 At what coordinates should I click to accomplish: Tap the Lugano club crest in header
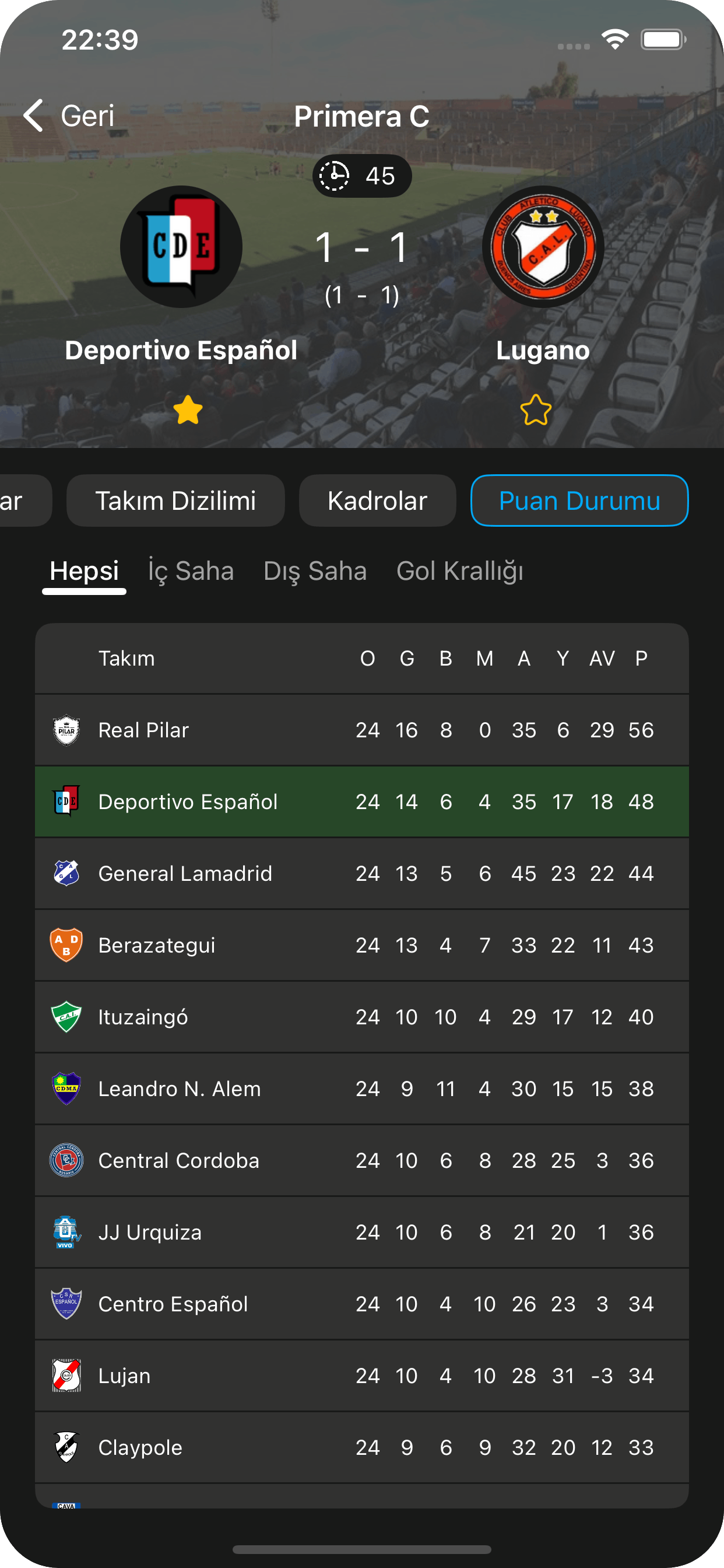[543, 247]
